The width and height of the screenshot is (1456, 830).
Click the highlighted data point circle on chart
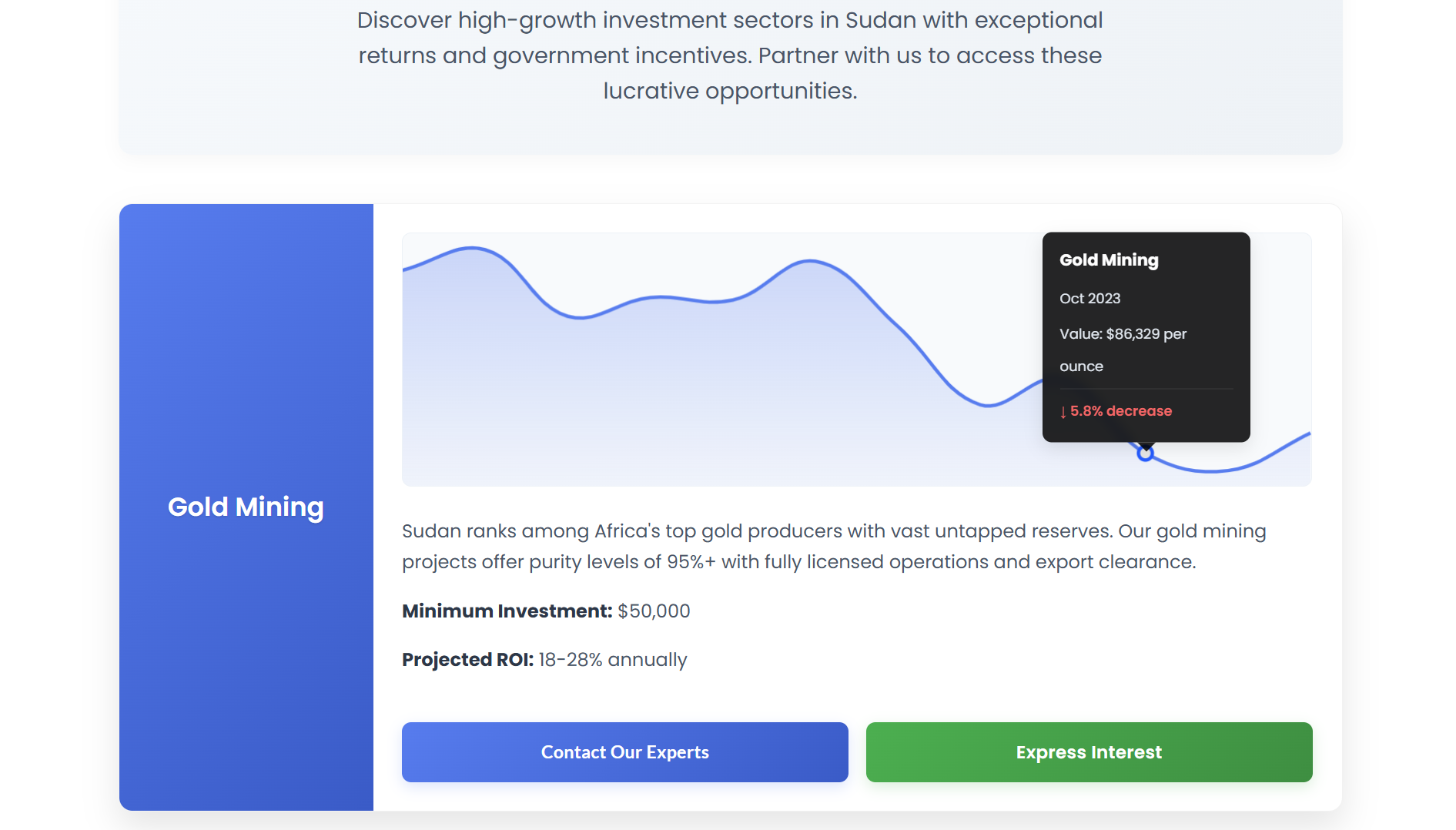pyautogui.click(x=1145, y=453)
